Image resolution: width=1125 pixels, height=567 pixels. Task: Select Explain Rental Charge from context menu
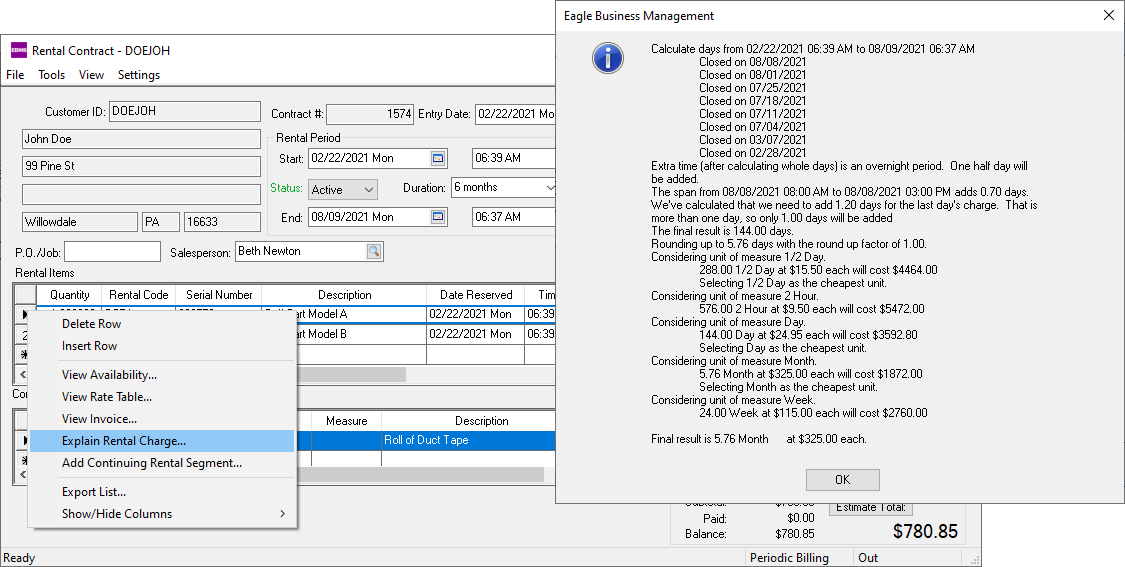[124, 441]
